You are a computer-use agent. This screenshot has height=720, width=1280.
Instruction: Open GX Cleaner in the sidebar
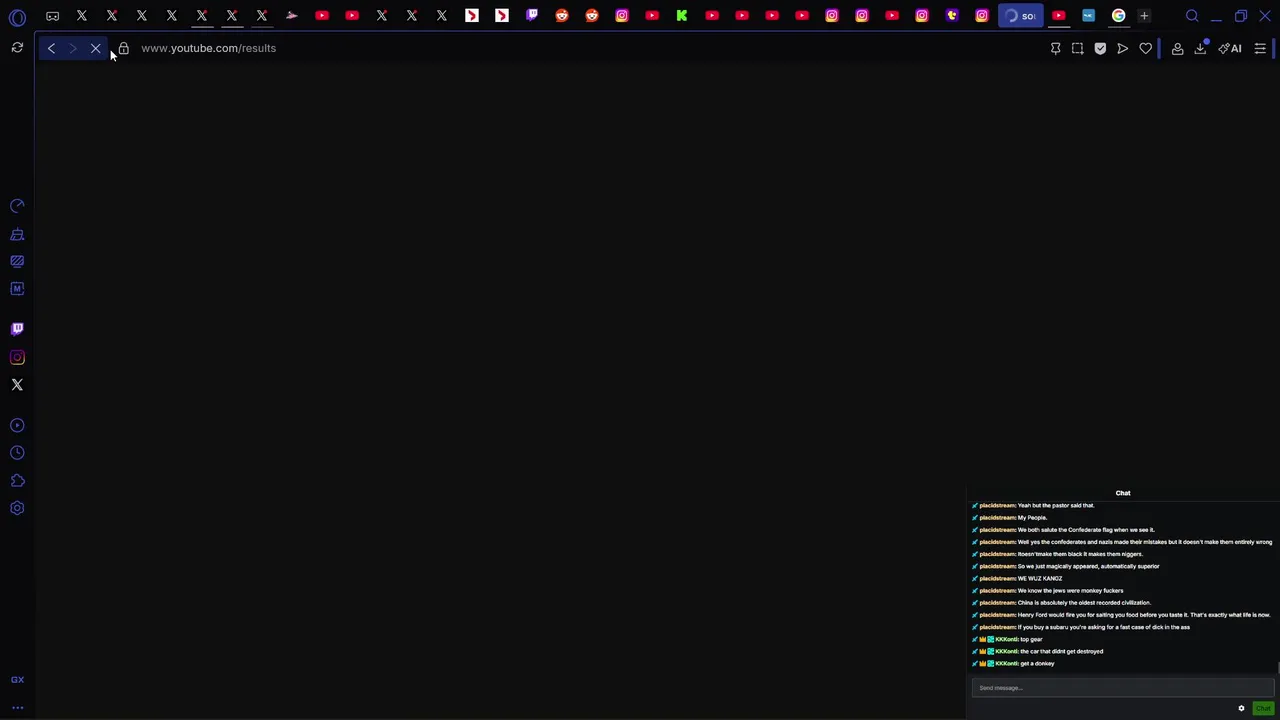pyautogui.click(x=17, y=234)
